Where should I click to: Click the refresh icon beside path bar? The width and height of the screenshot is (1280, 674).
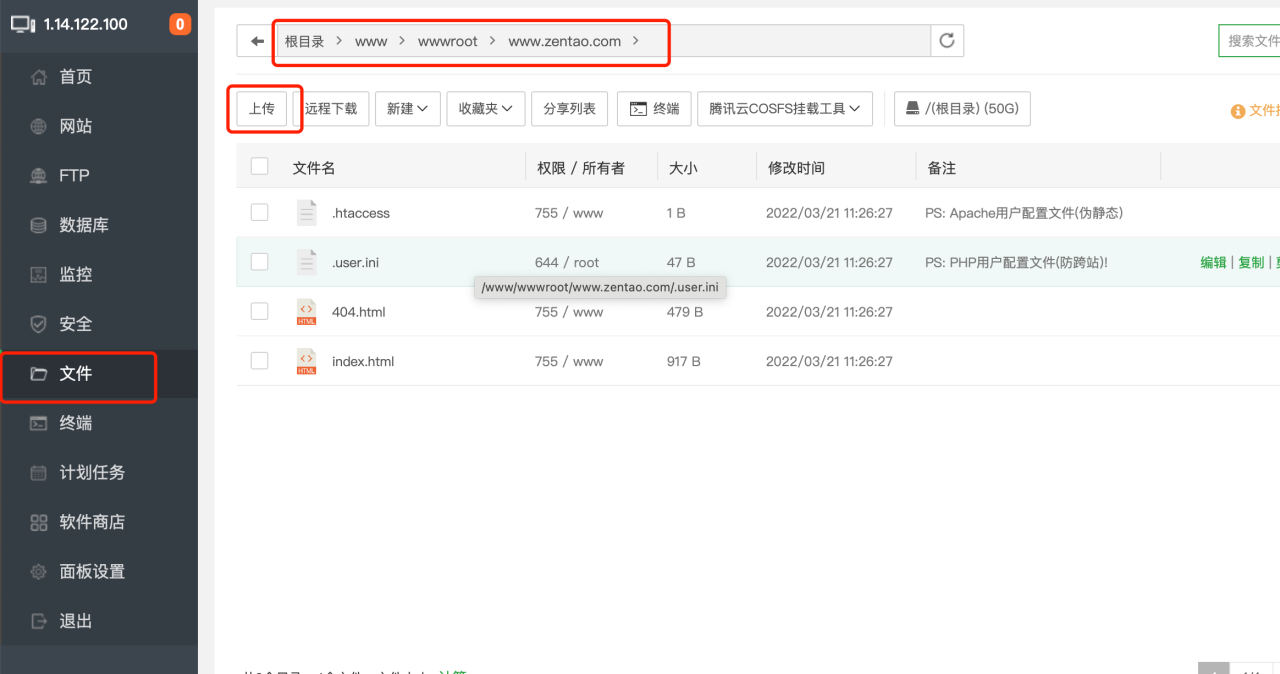coord(947,41)
